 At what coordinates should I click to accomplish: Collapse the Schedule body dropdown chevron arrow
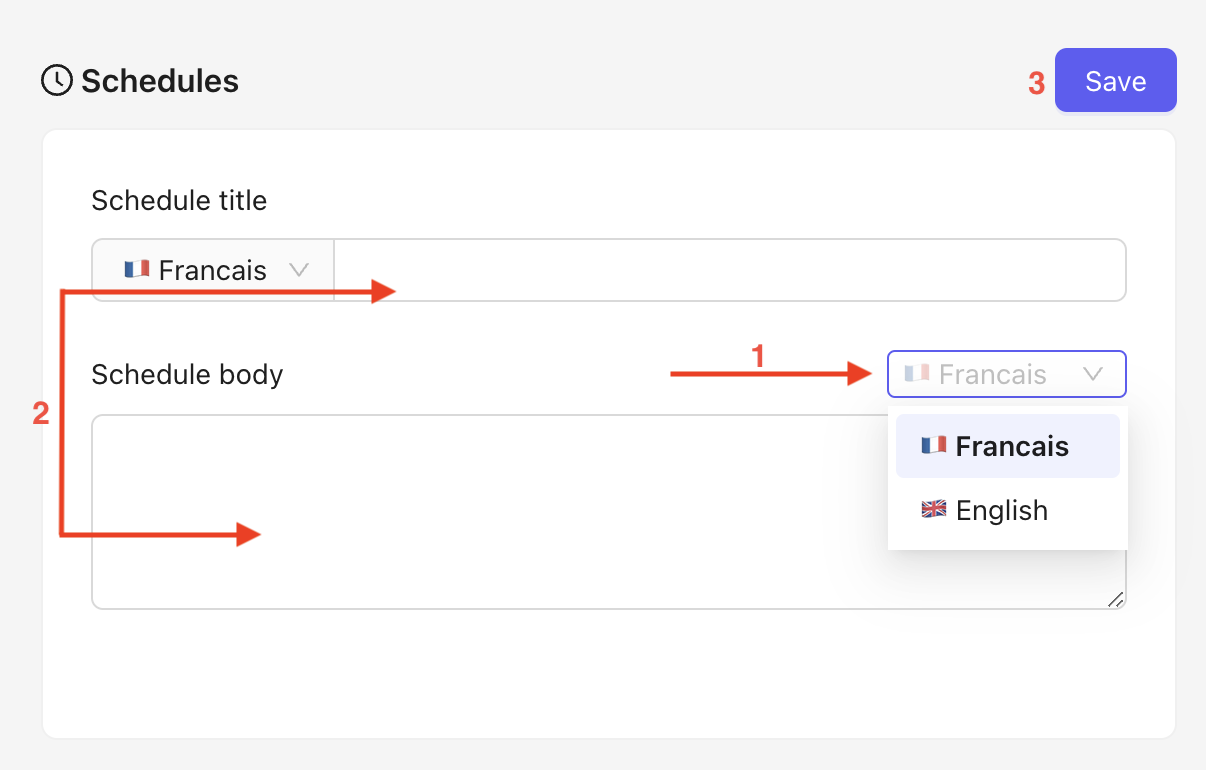coord(1093,374)
